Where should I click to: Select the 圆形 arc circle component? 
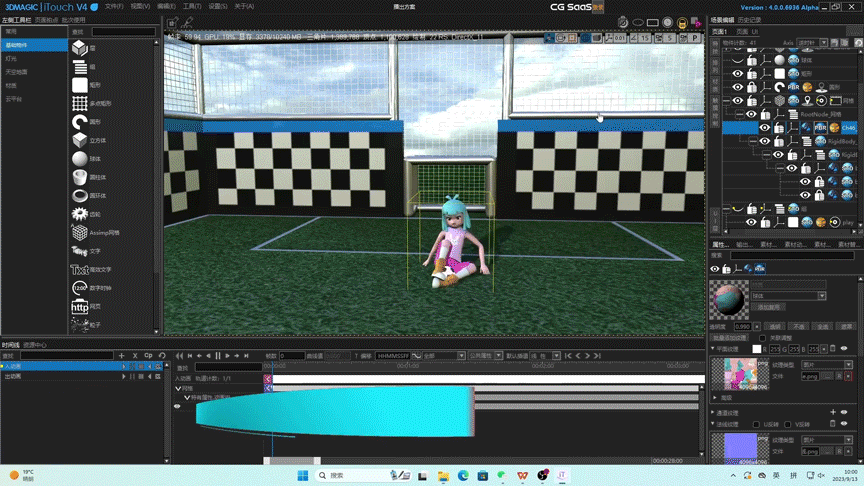click(80, 122)
